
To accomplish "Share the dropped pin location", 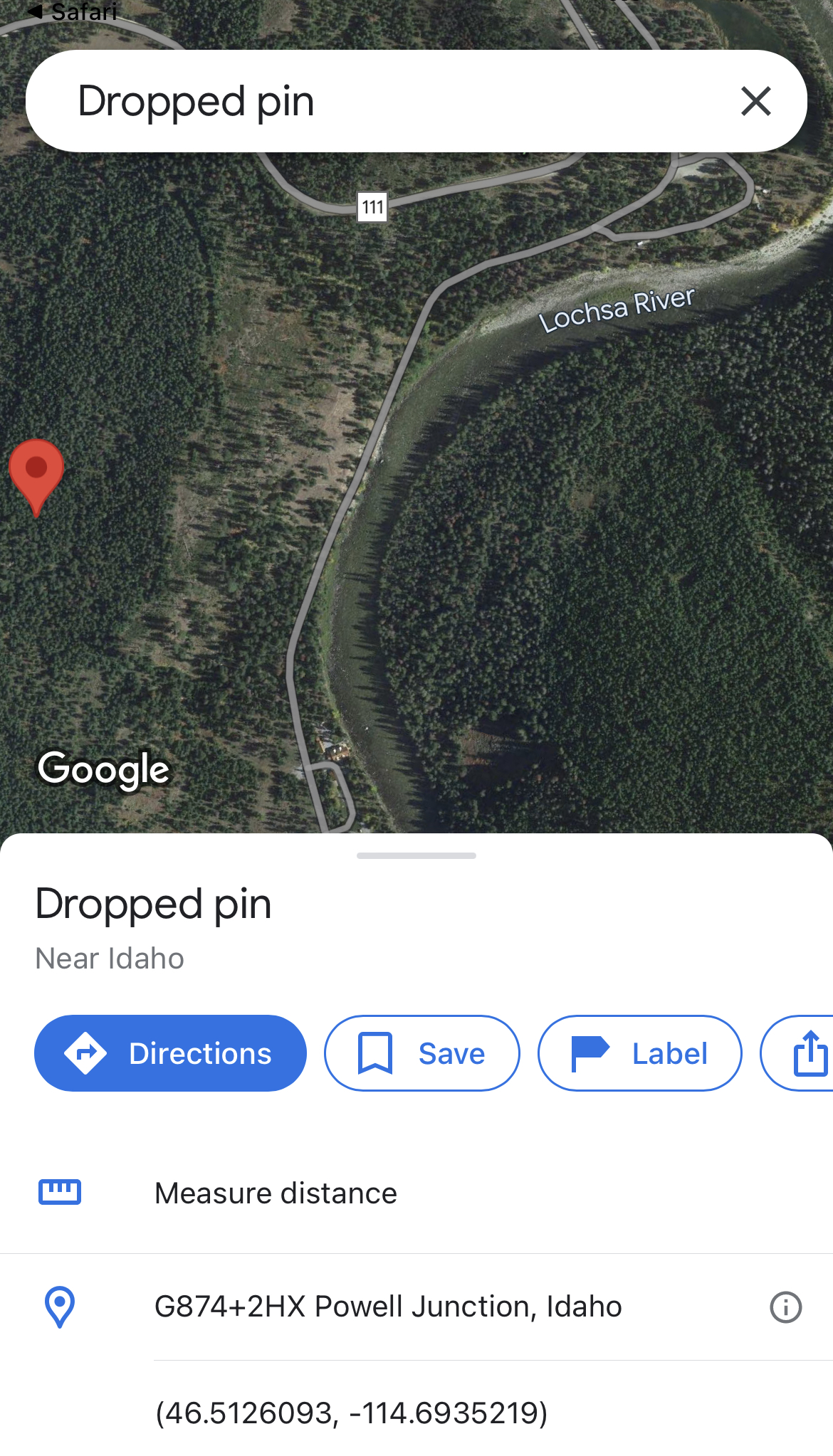I will pos(798,1053).
